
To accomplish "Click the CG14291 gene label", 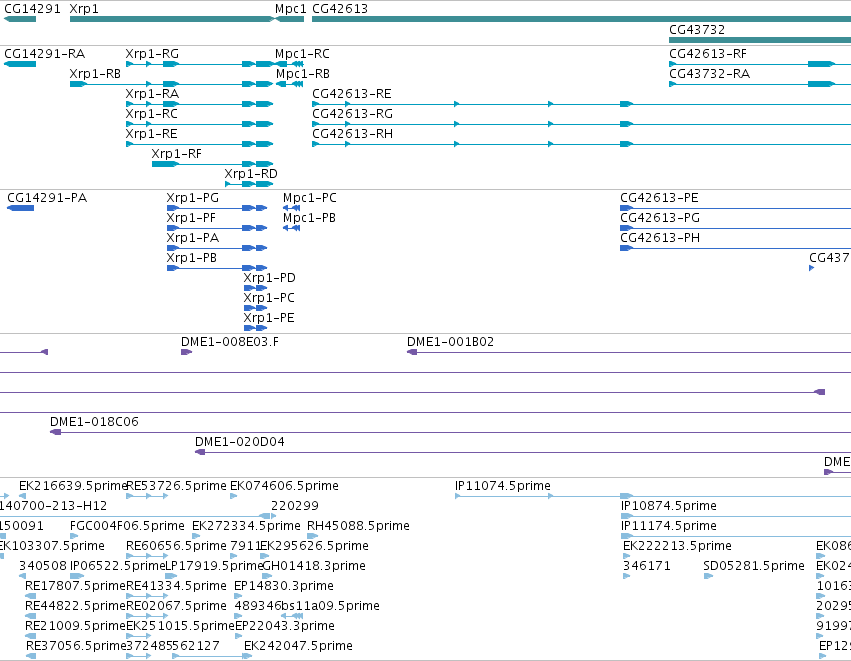I will (x=32, y=9).
